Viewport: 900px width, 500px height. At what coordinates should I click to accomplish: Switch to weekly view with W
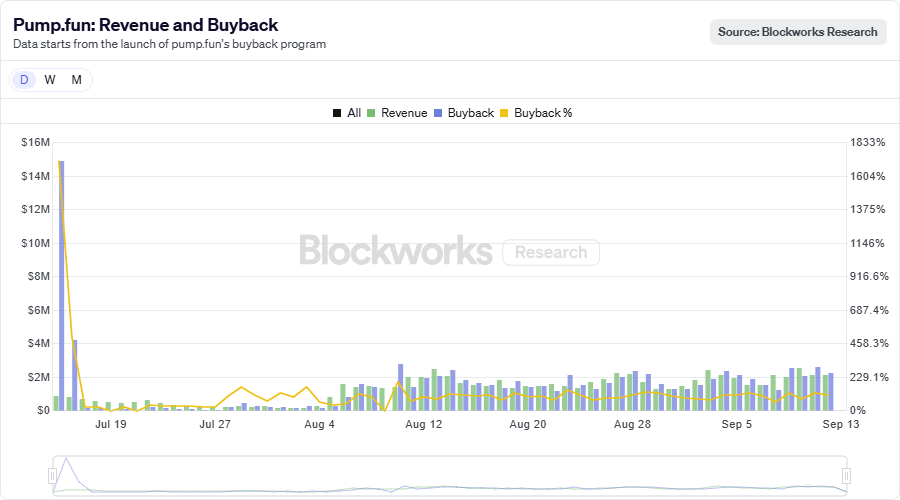point(50,80)
